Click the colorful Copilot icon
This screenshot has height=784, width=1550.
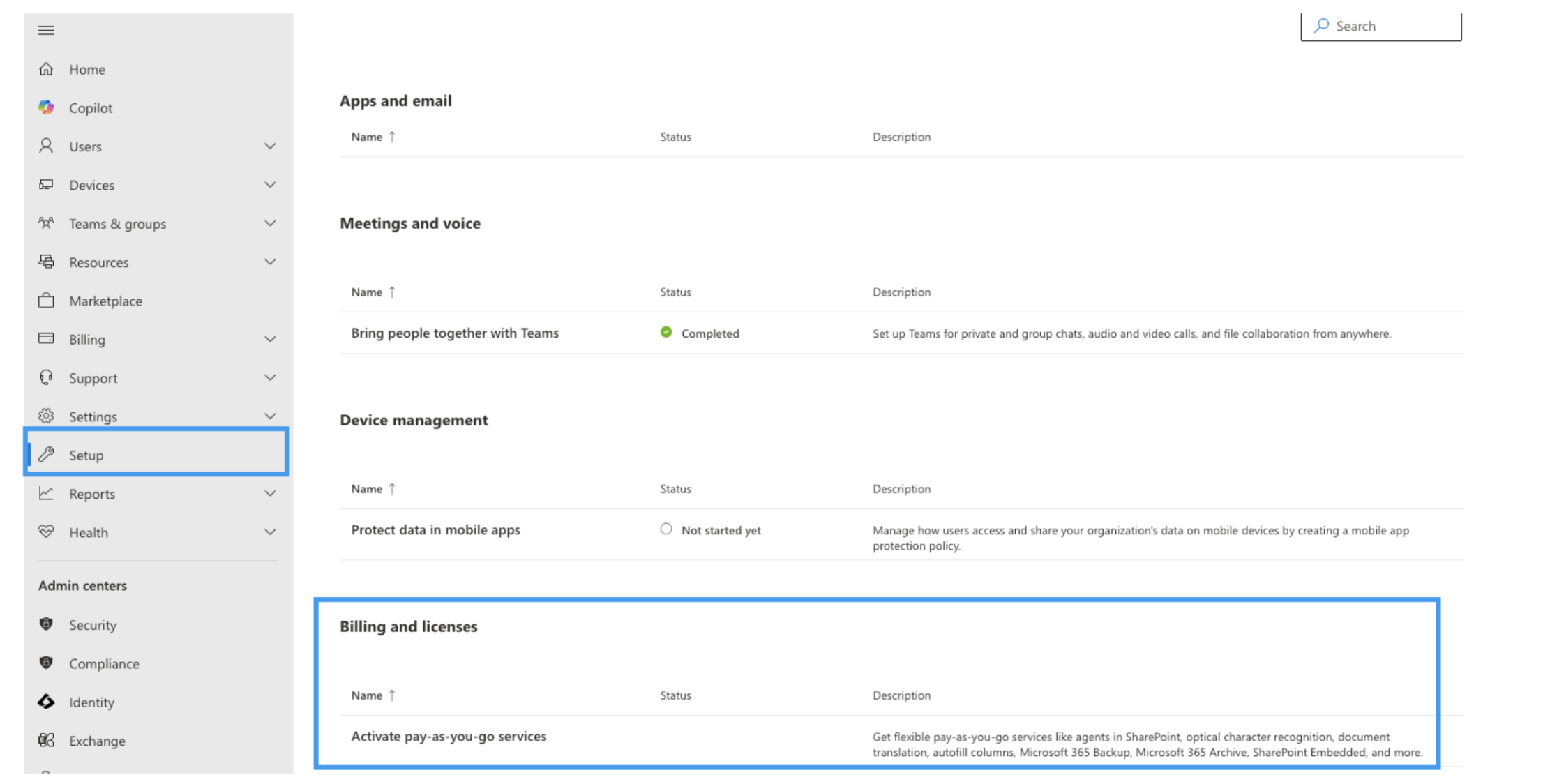tap(46, 107)
